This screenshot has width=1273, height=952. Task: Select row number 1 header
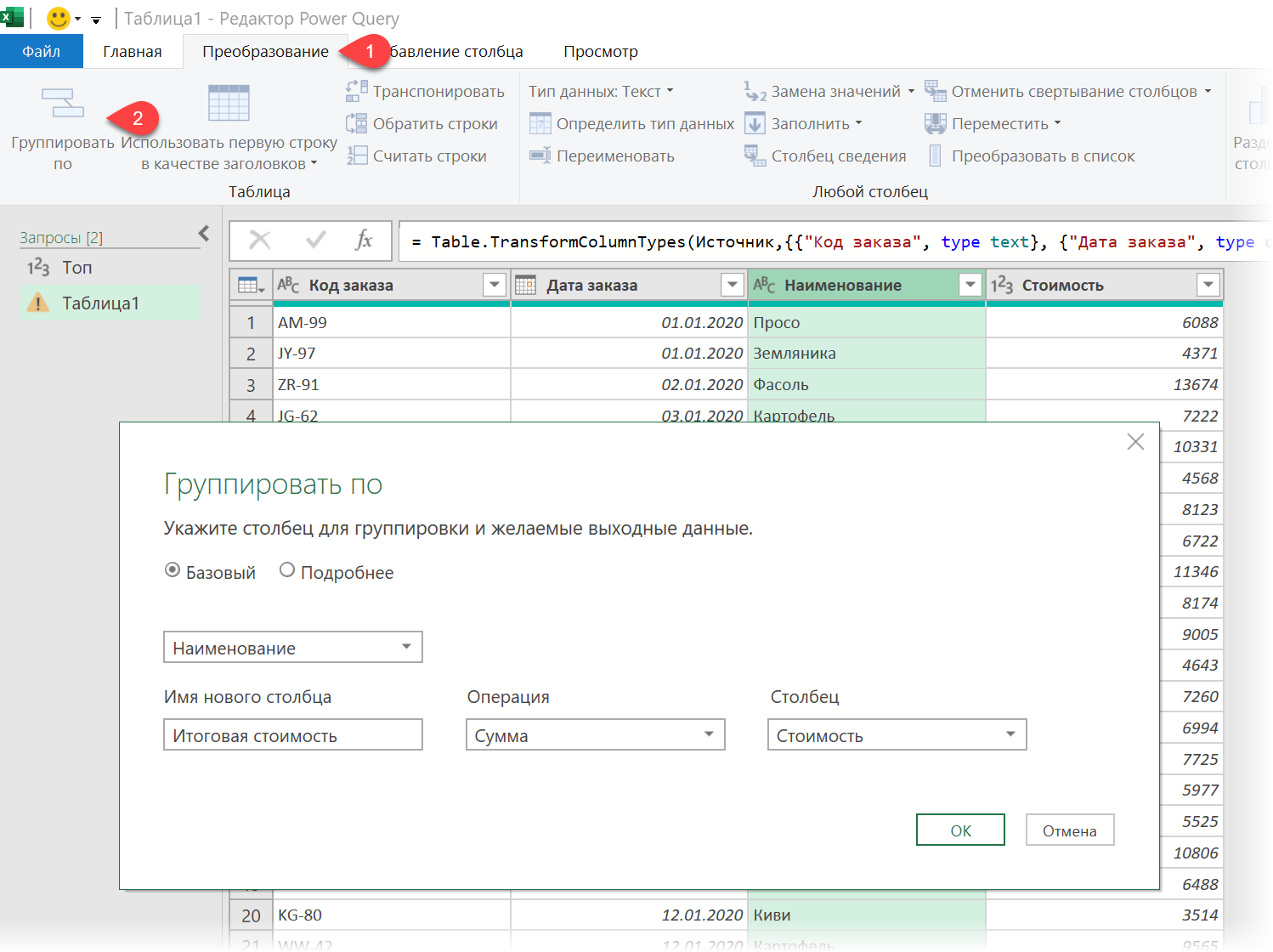click(x=251, y=323)
